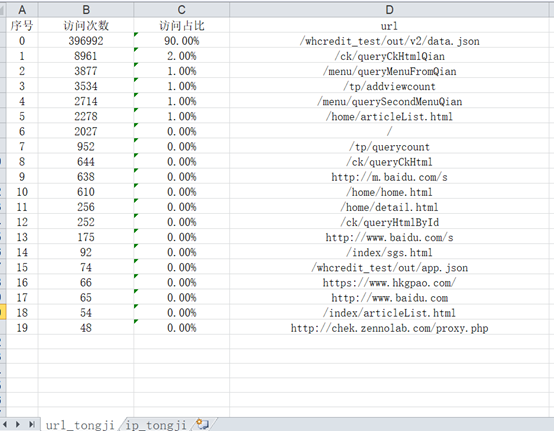
Task: Select cell with visit count 252
Action: pyautogui.click(x=86, y=222)
